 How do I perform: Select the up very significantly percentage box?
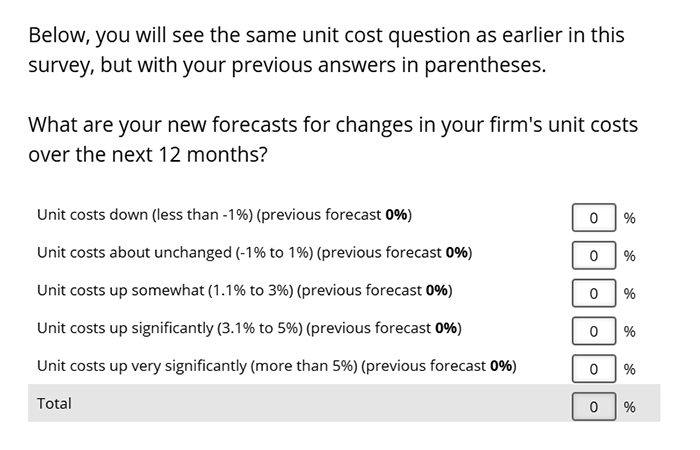coord(594,369)
